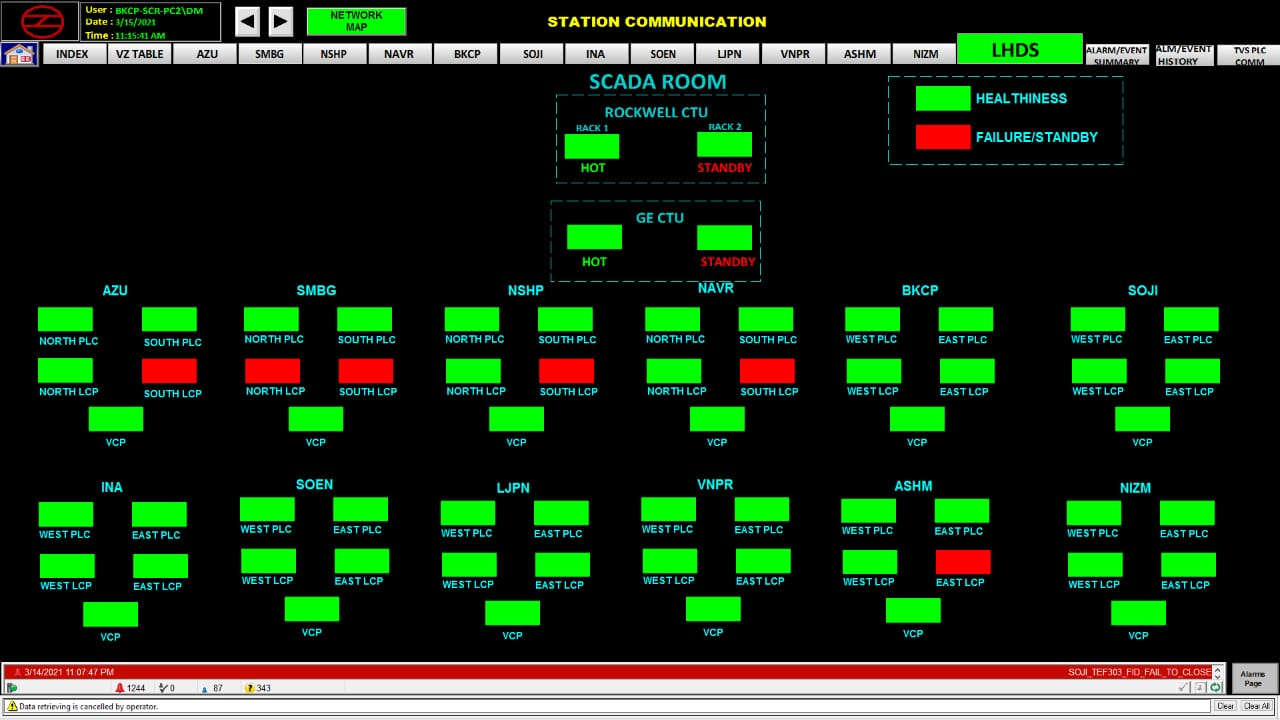Go back with the left arrow button

pyautogui.click(x=247, y=21)
